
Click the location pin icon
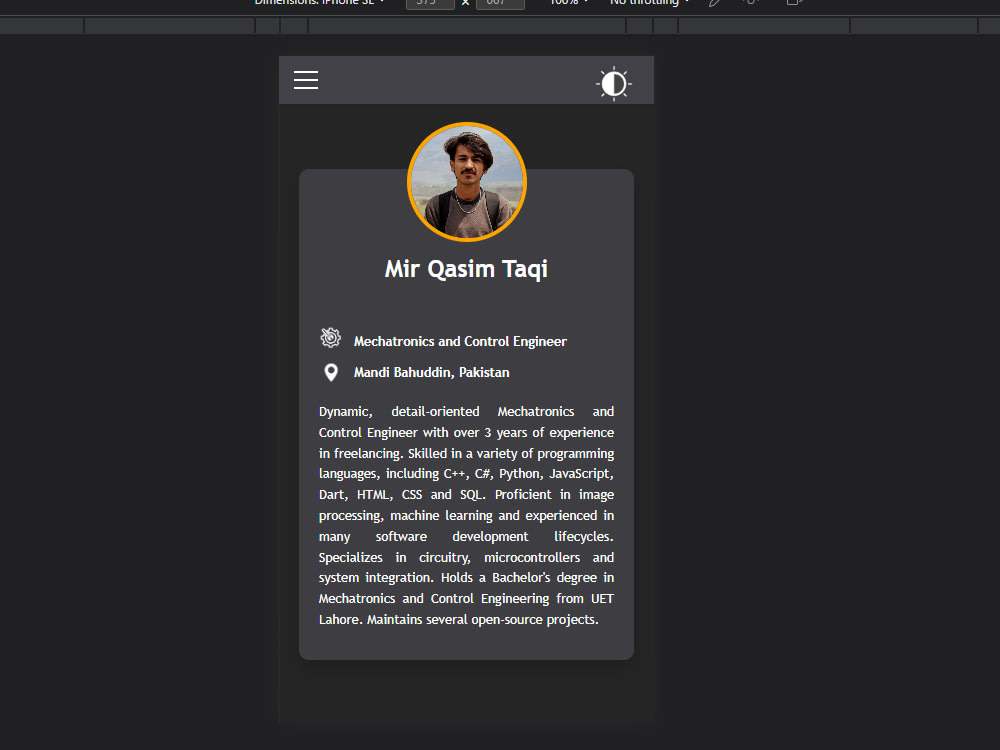(x=331, y=372)
